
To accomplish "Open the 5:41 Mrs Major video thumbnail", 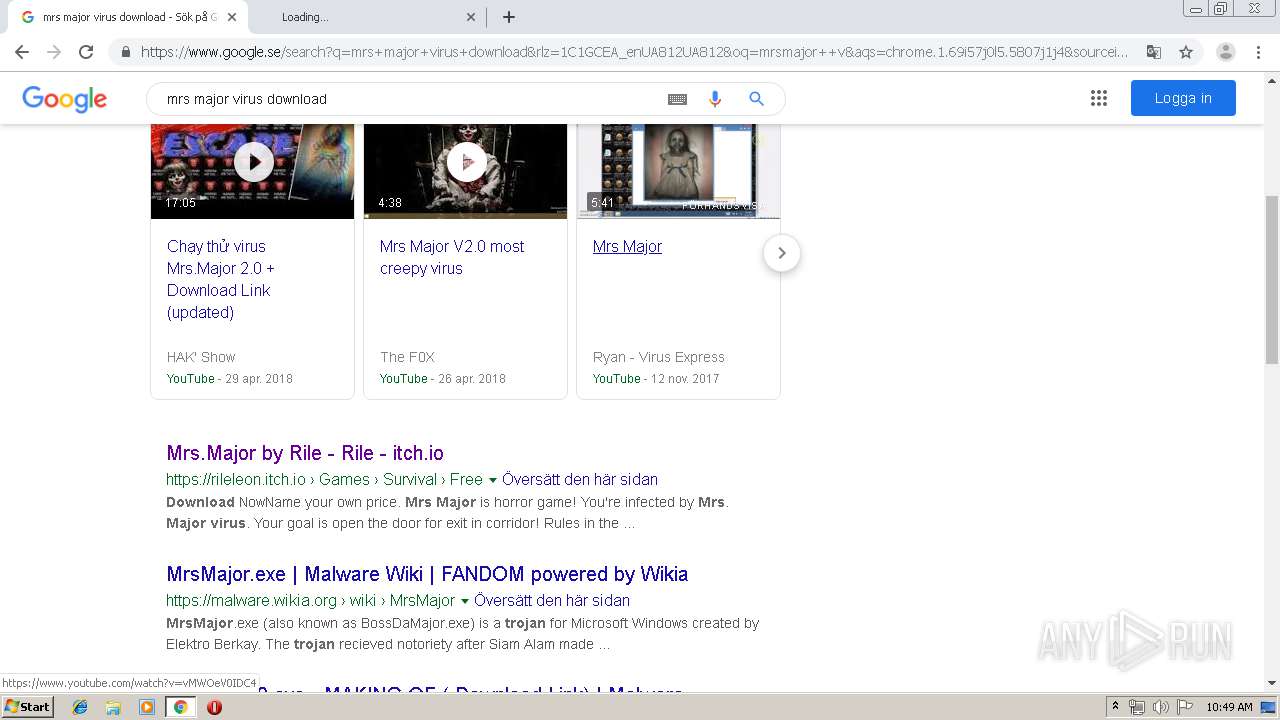I will [x=678, y=171].
